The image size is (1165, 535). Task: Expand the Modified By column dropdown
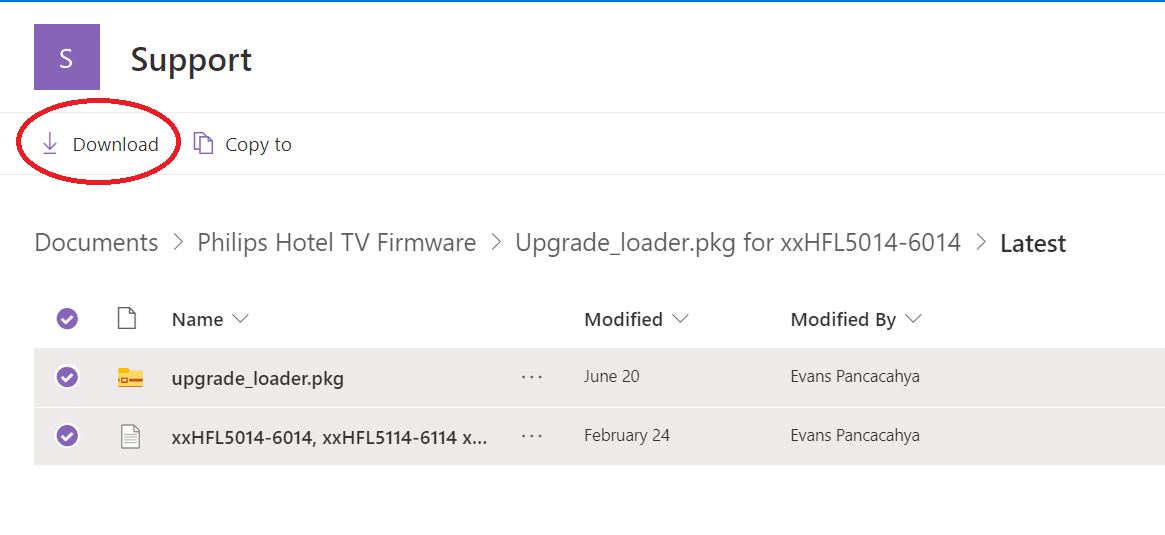(x=912, y=319)
